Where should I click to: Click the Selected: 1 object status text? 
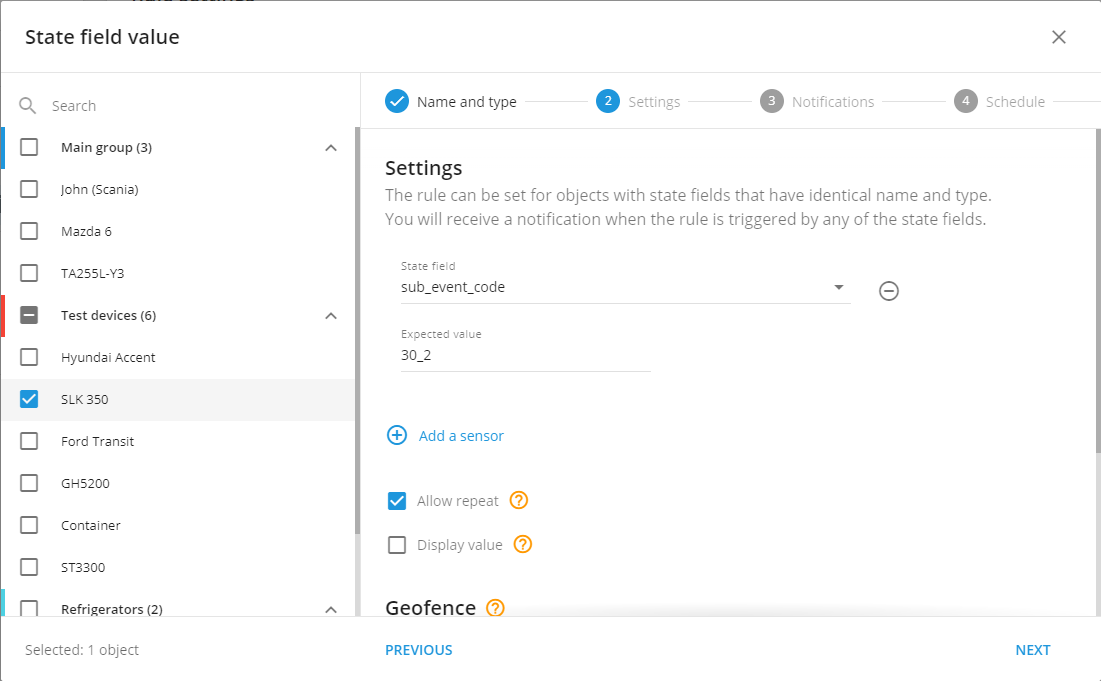click(x=82, y=650)
